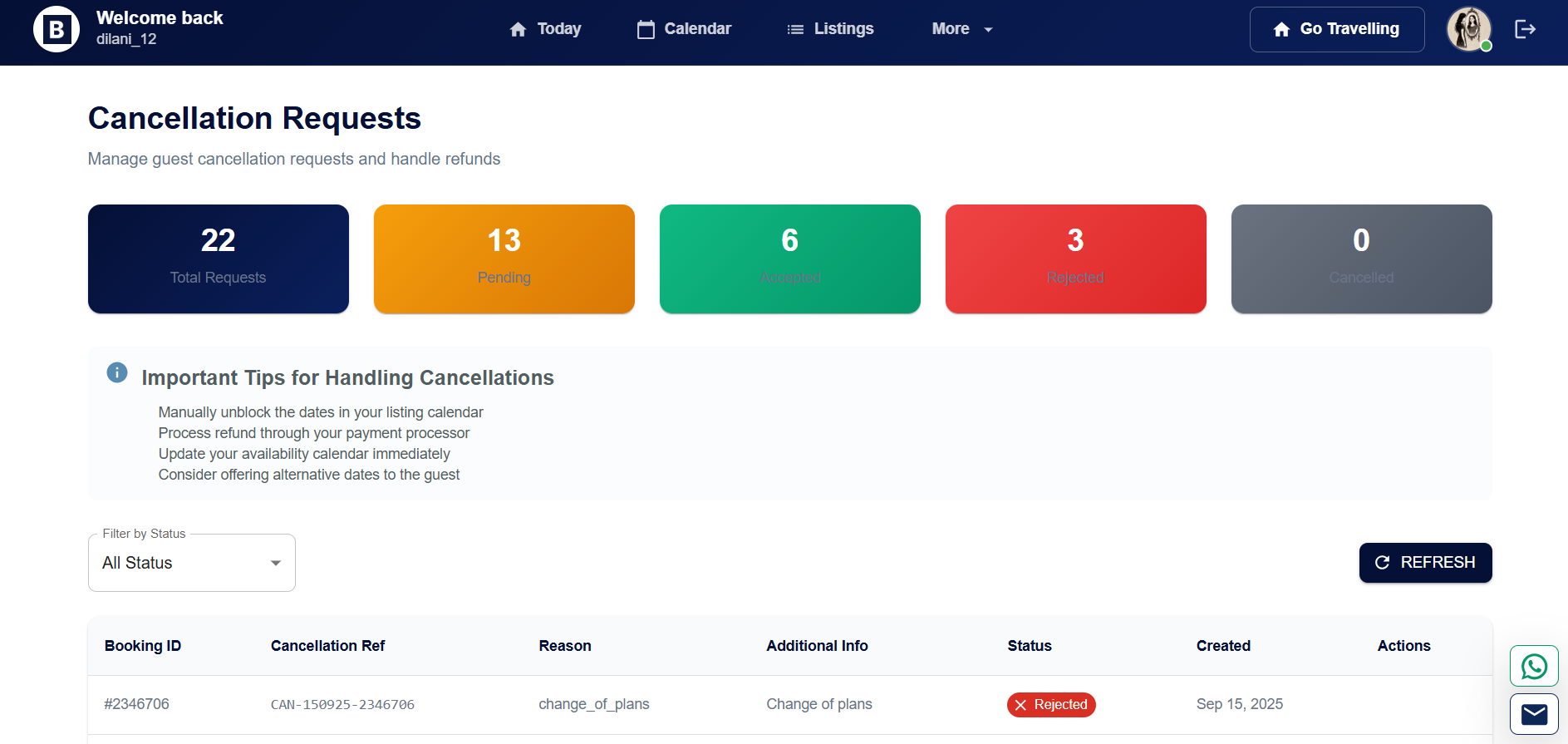Screen dimensions: 1568x744
Task: Click the info icon beside Important Tips
Action: (x=117, y=372)
